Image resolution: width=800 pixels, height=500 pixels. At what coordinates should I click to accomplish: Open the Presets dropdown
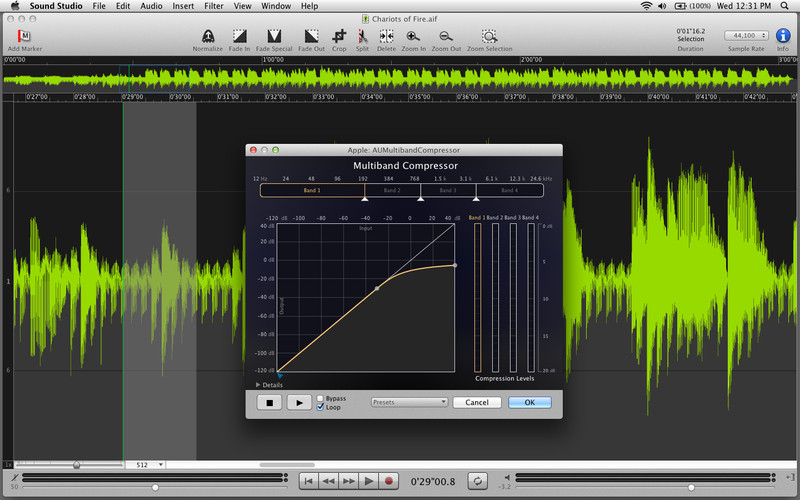click(x=408, y=402)
